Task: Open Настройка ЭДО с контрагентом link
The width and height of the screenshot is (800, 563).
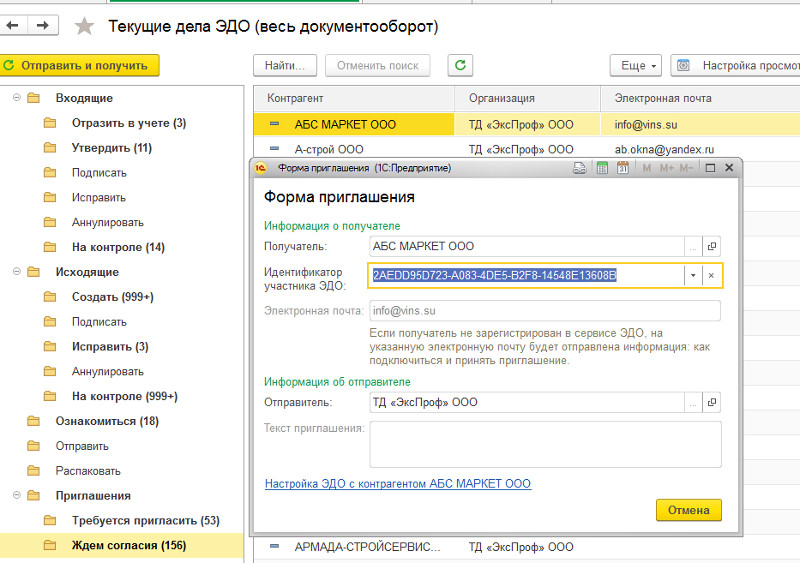Action: [397, 484]
